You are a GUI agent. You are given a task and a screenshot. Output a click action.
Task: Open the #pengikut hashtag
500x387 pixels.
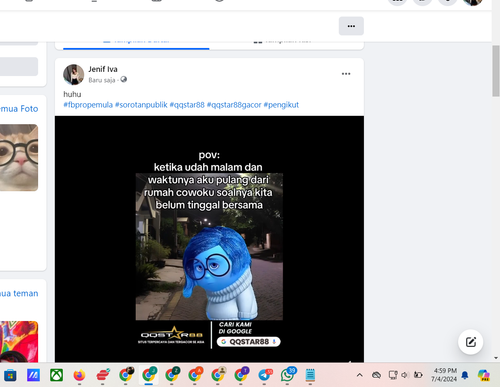pyautogui.click(x=281, y=105)
